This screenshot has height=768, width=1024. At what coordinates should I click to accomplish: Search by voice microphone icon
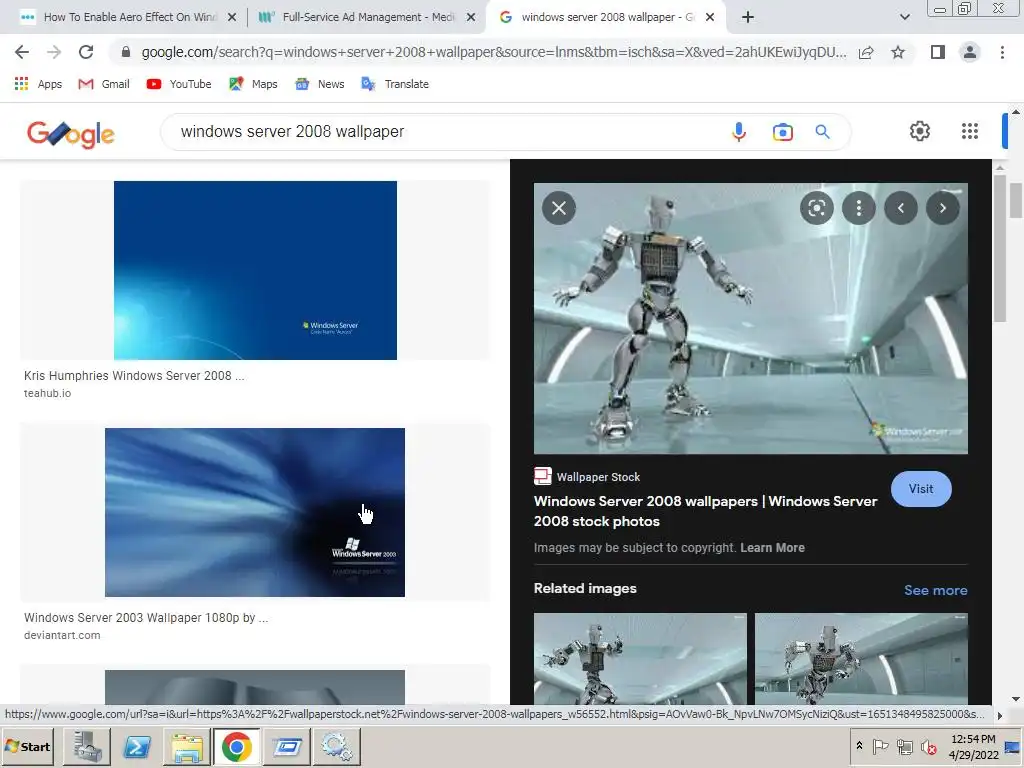click(739, 132)
